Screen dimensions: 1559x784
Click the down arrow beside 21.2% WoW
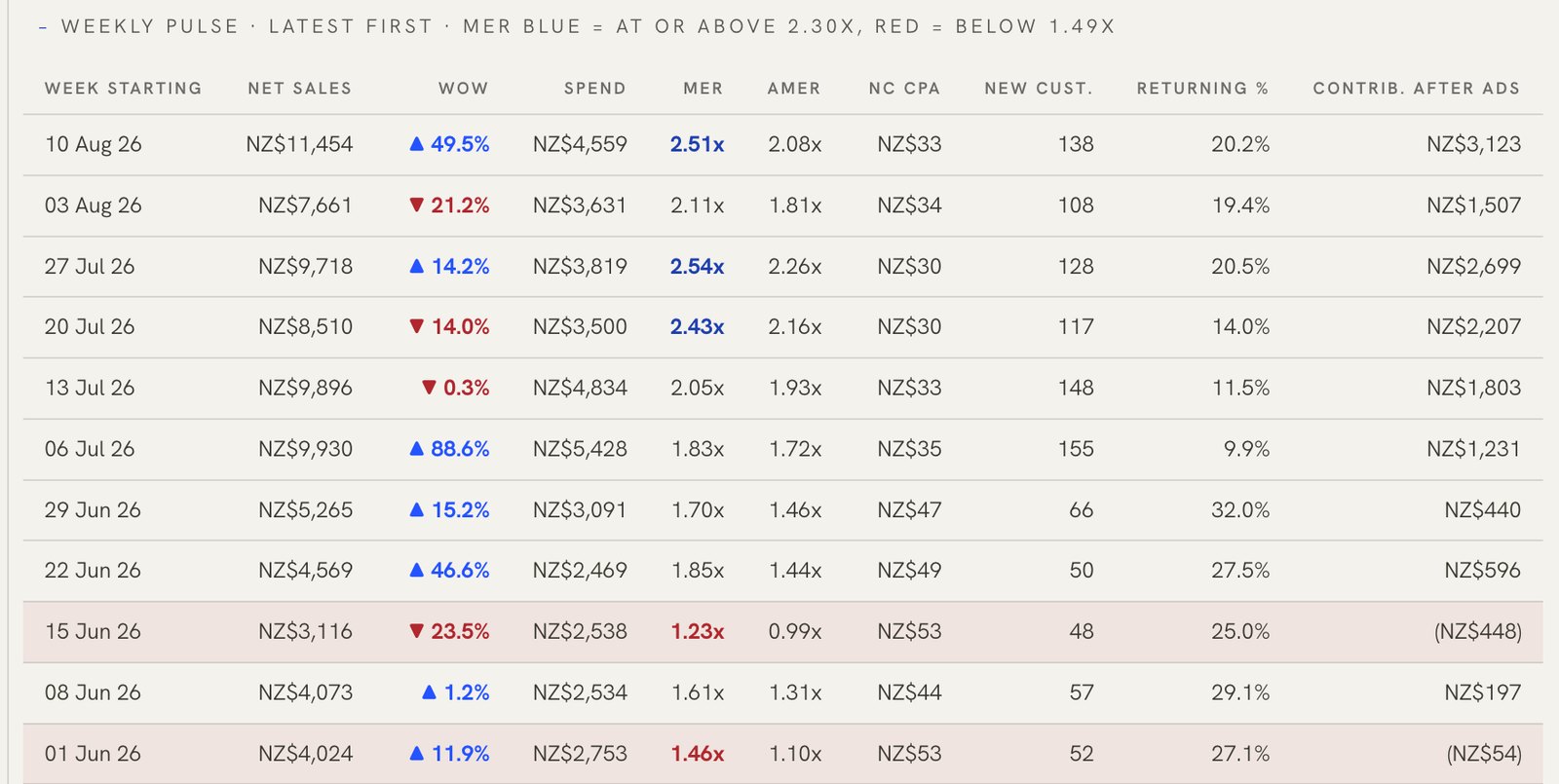(416, 205)
